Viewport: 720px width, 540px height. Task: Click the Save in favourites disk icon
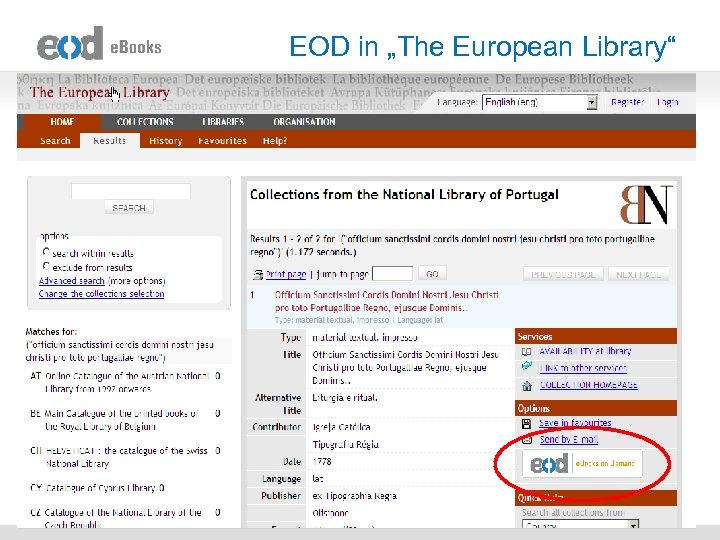tap(527, 423)
